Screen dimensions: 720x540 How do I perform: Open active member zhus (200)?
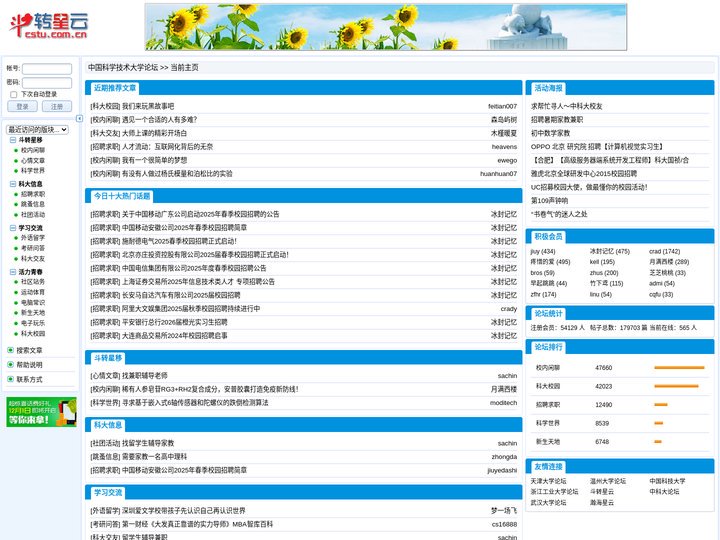[x=604, y=273]
